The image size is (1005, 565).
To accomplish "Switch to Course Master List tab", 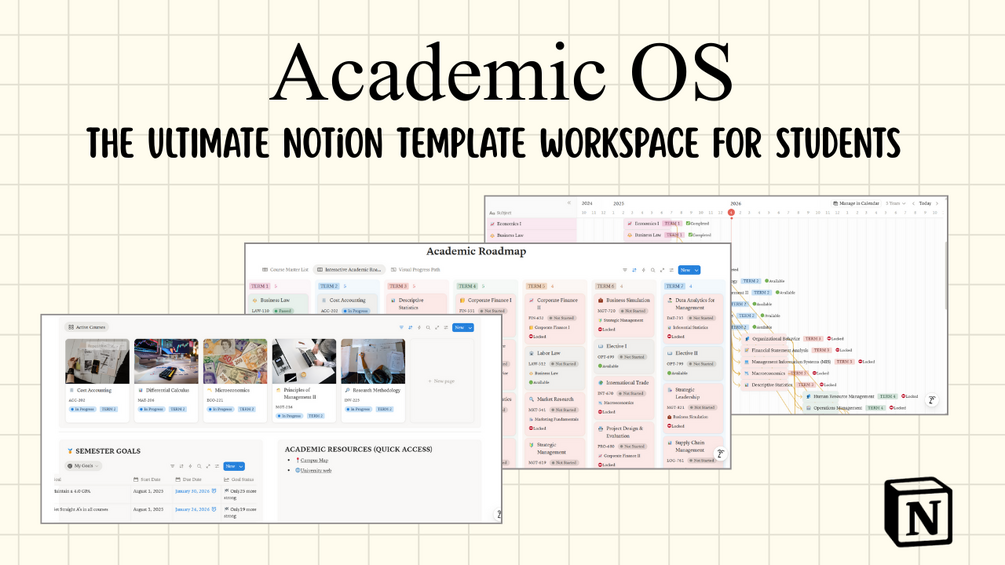I will coord(285,270).
